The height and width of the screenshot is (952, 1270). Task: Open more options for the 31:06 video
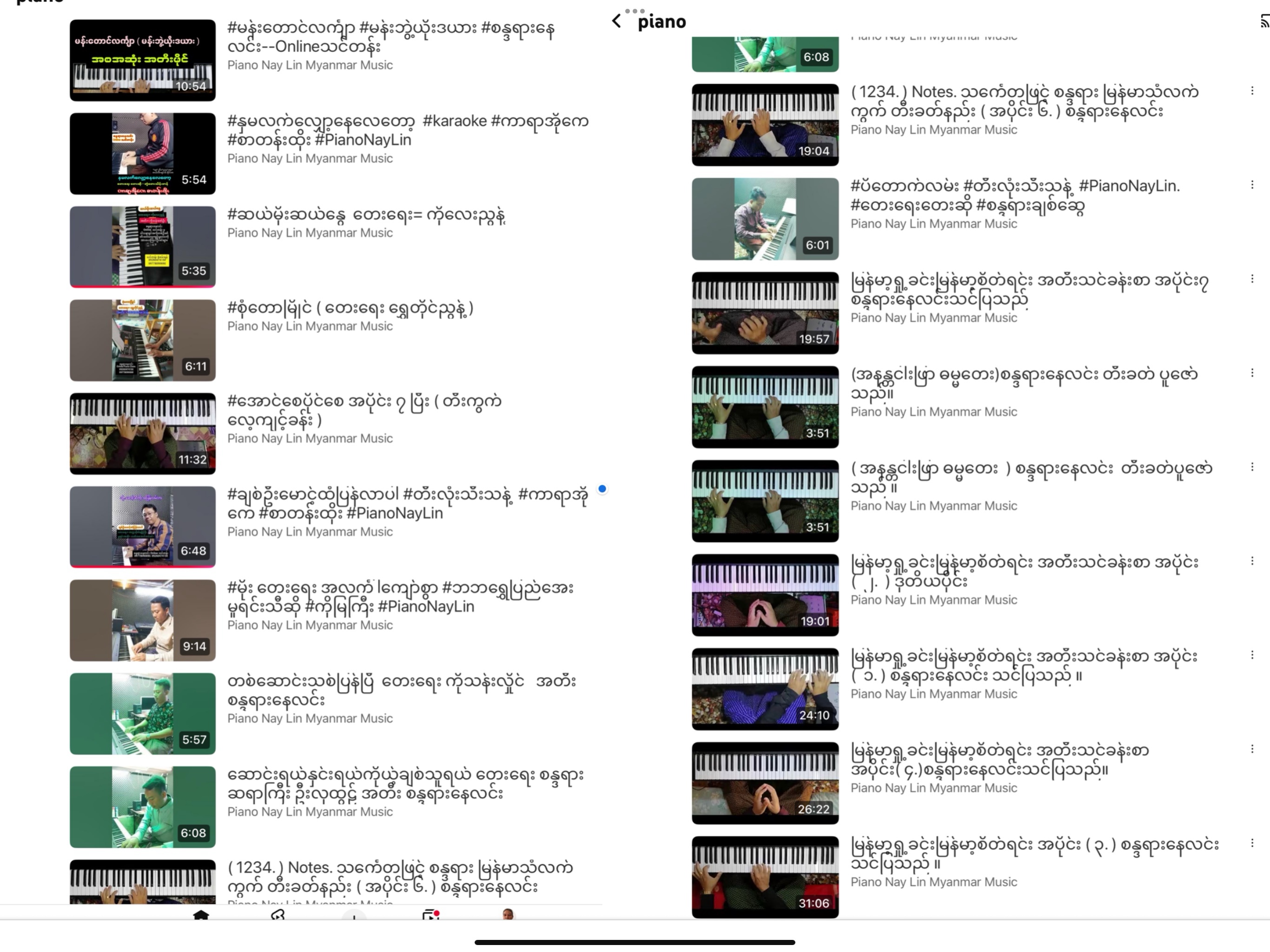[x=1252, y=843]
